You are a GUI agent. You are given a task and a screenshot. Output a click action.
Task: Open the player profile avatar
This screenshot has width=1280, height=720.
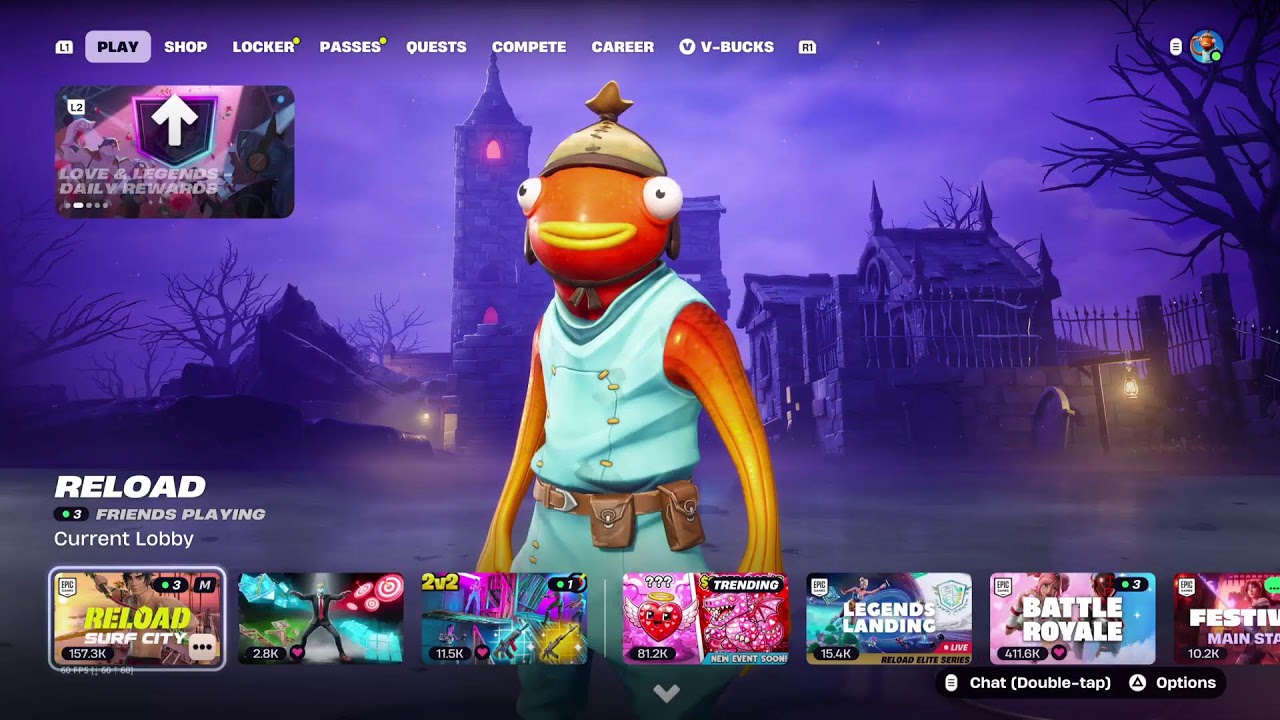pos(1206,46)
